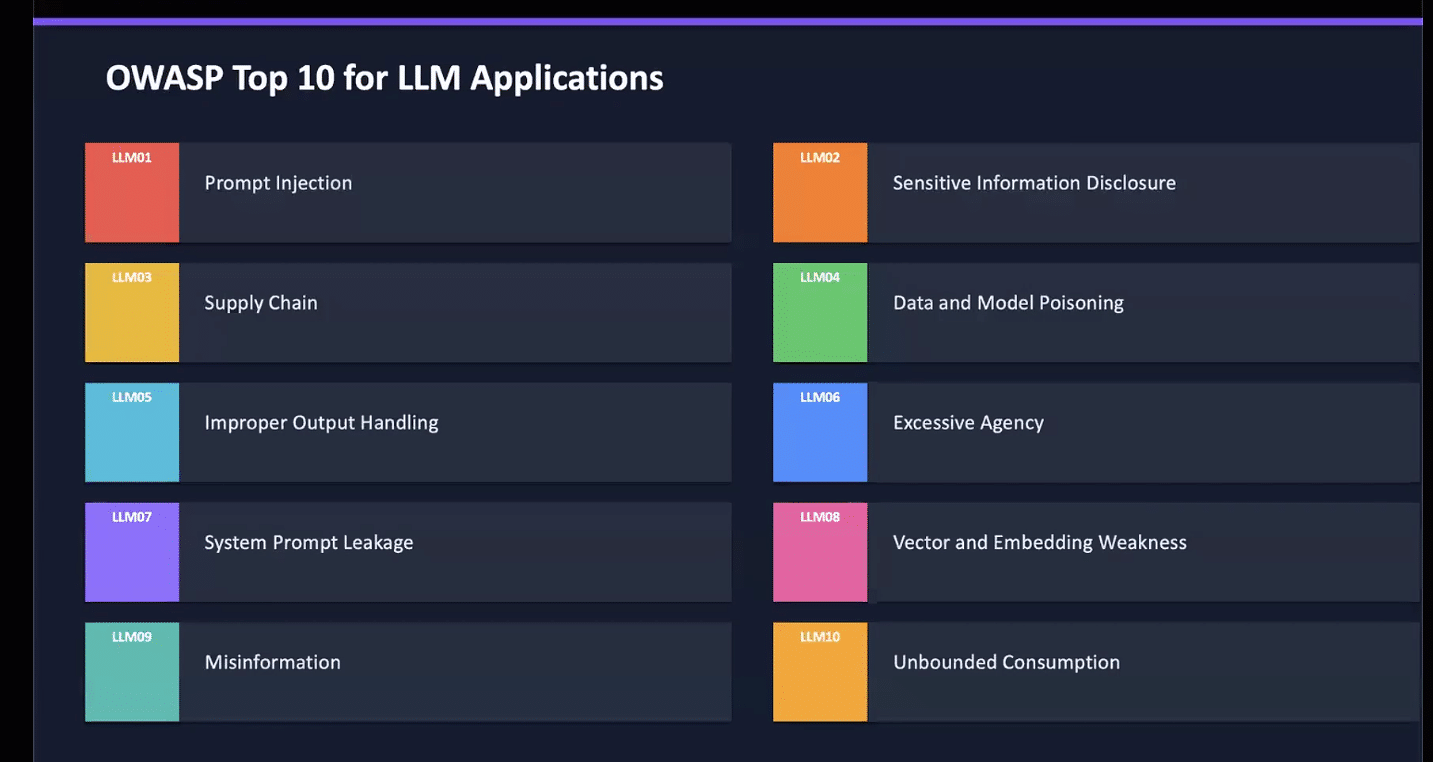Select the Vector and Embedding Weakness text
Viewport: 1433px width, 762px height.
click(1039, 543)
